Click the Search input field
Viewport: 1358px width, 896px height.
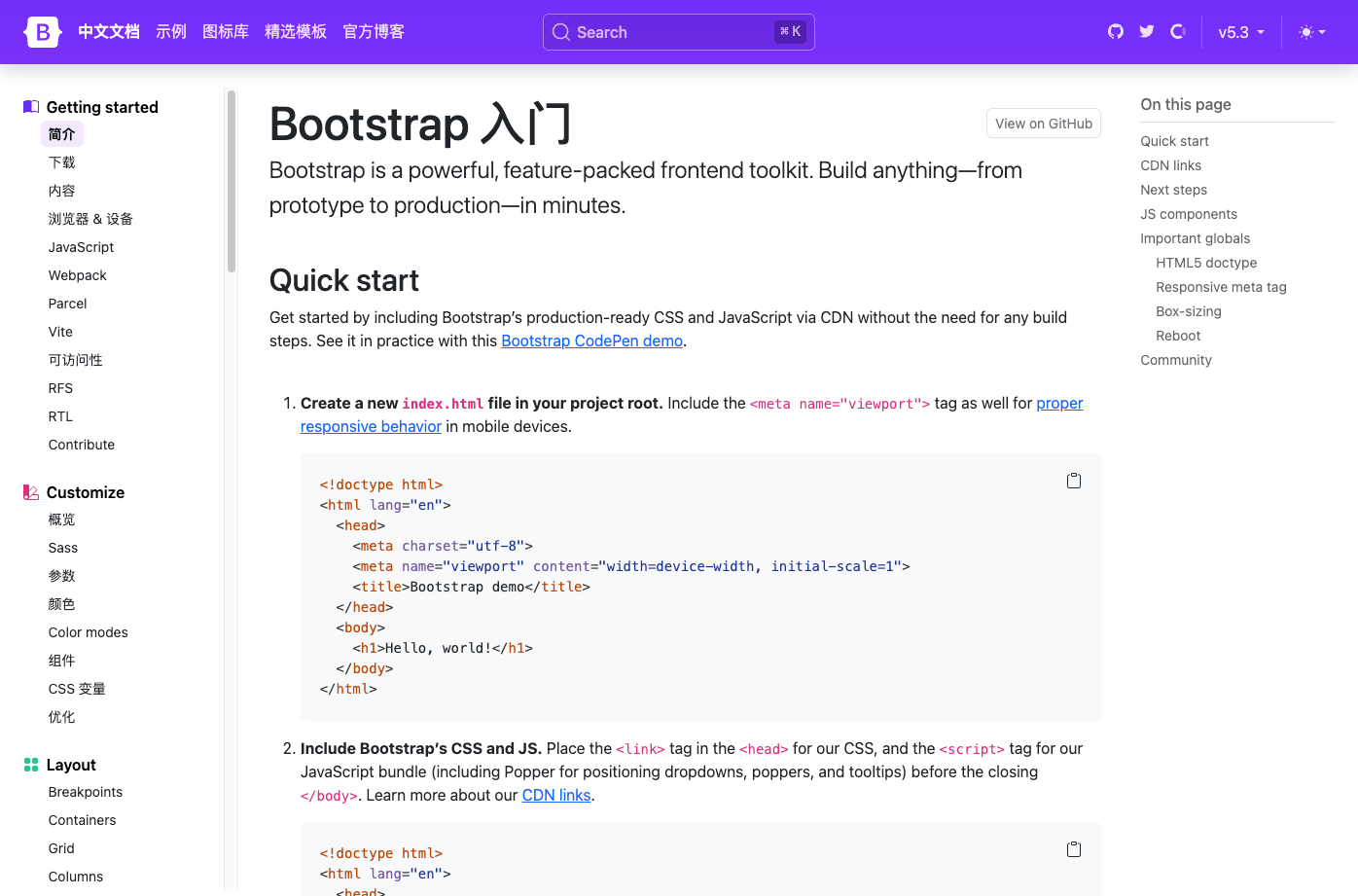[679, 32]
